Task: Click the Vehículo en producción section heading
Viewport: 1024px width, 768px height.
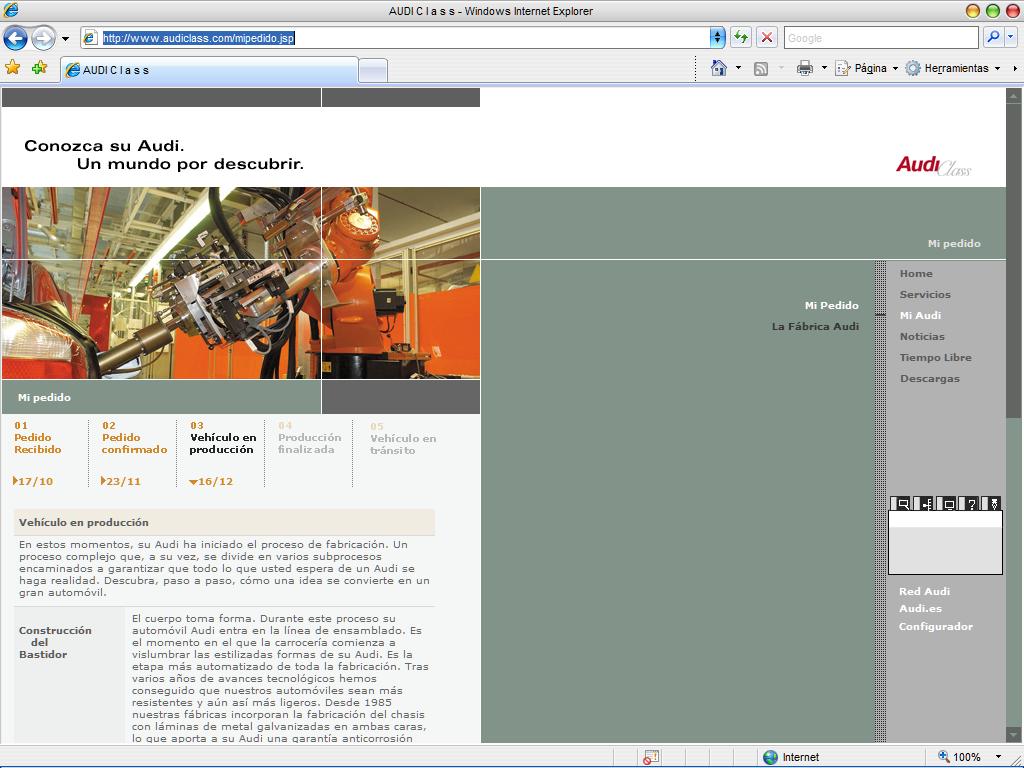Action: coord(84,522)
